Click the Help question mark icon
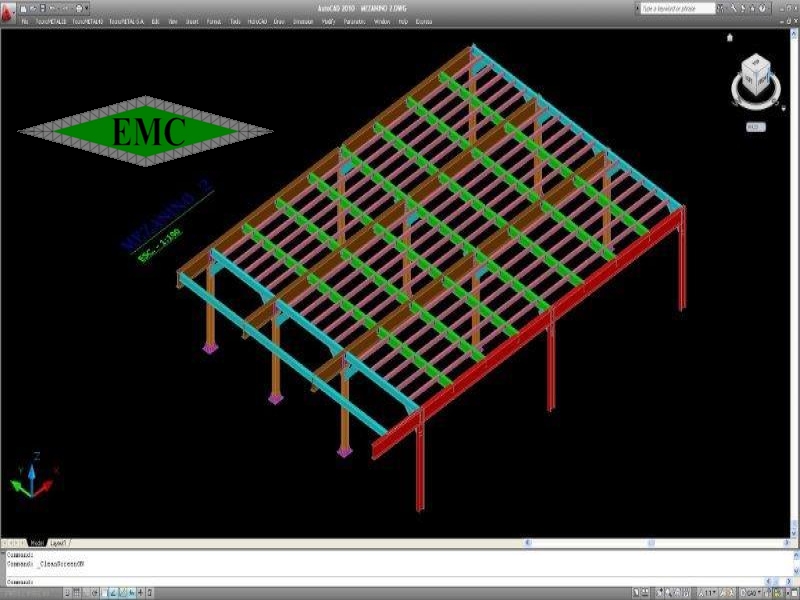The image size is (800, 600). click(762, 8)
